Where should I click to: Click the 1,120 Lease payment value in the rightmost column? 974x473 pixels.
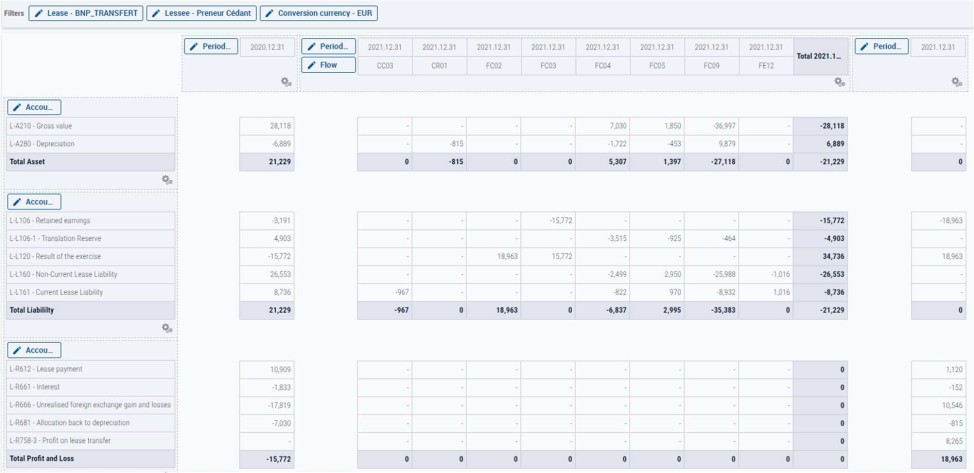point(938,369)
